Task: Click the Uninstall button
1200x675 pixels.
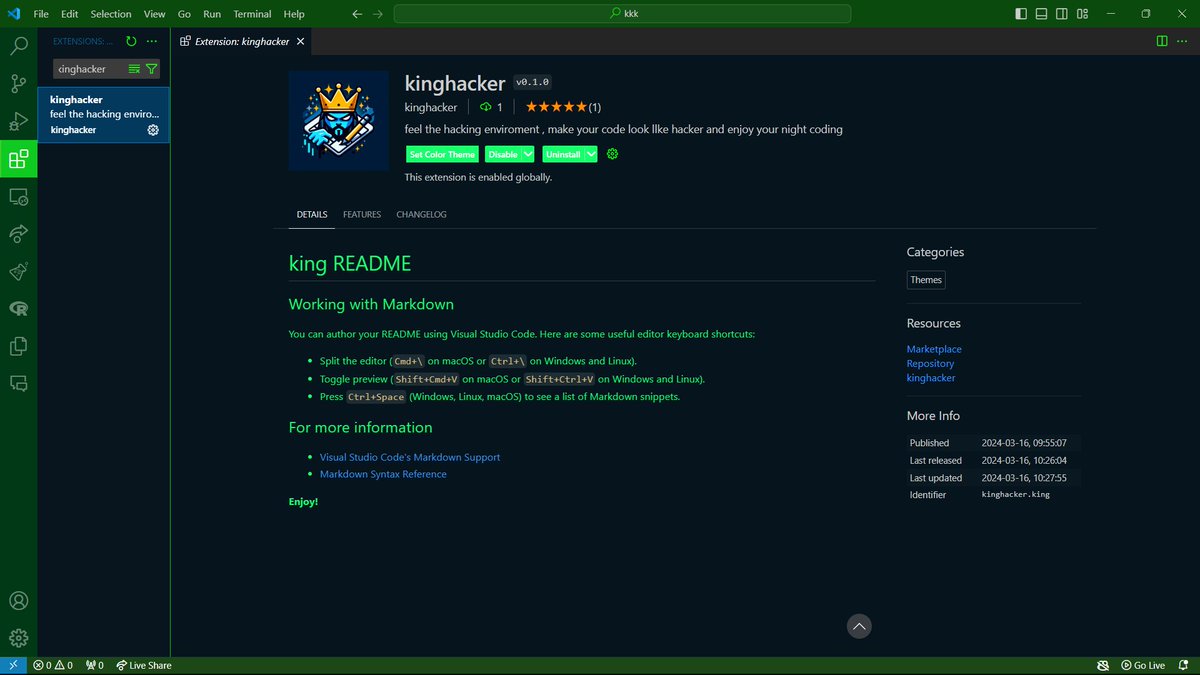Action: pos(563,154)
